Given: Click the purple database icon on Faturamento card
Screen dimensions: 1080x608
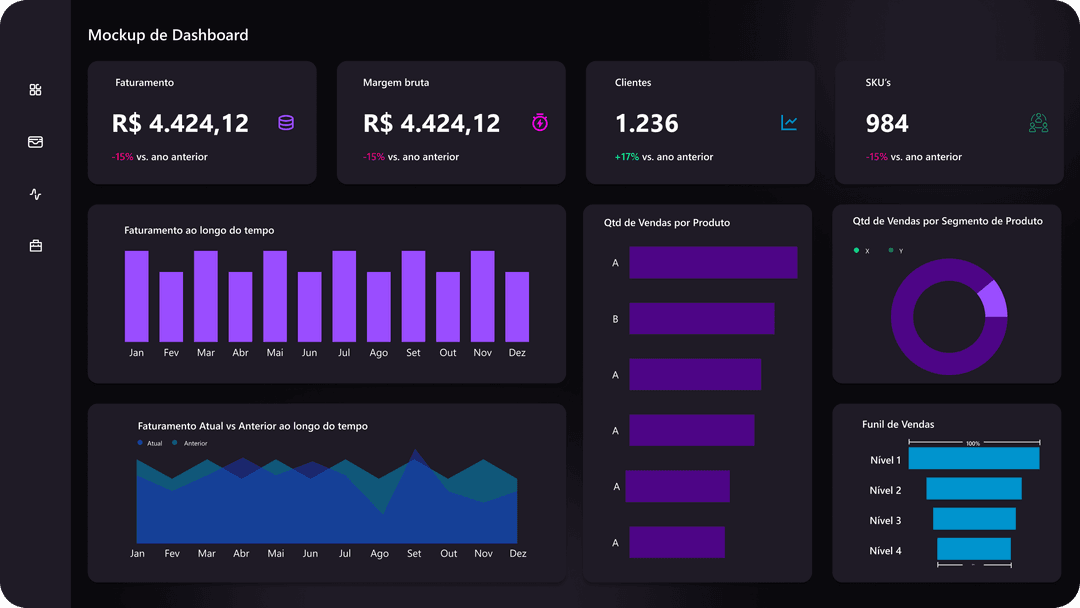Looking at the screenshot, I should 286,123.
